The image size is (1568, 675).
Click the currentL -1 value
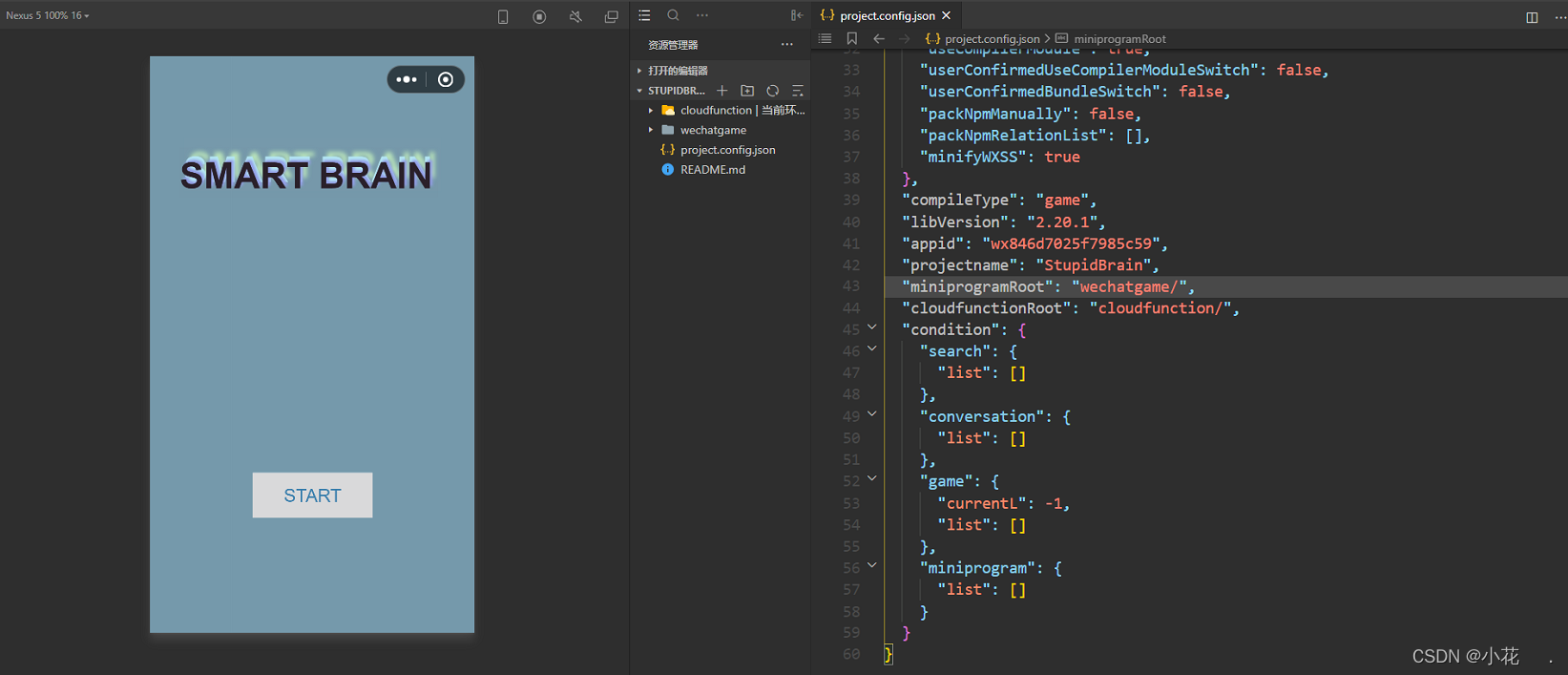point(1054,503)
